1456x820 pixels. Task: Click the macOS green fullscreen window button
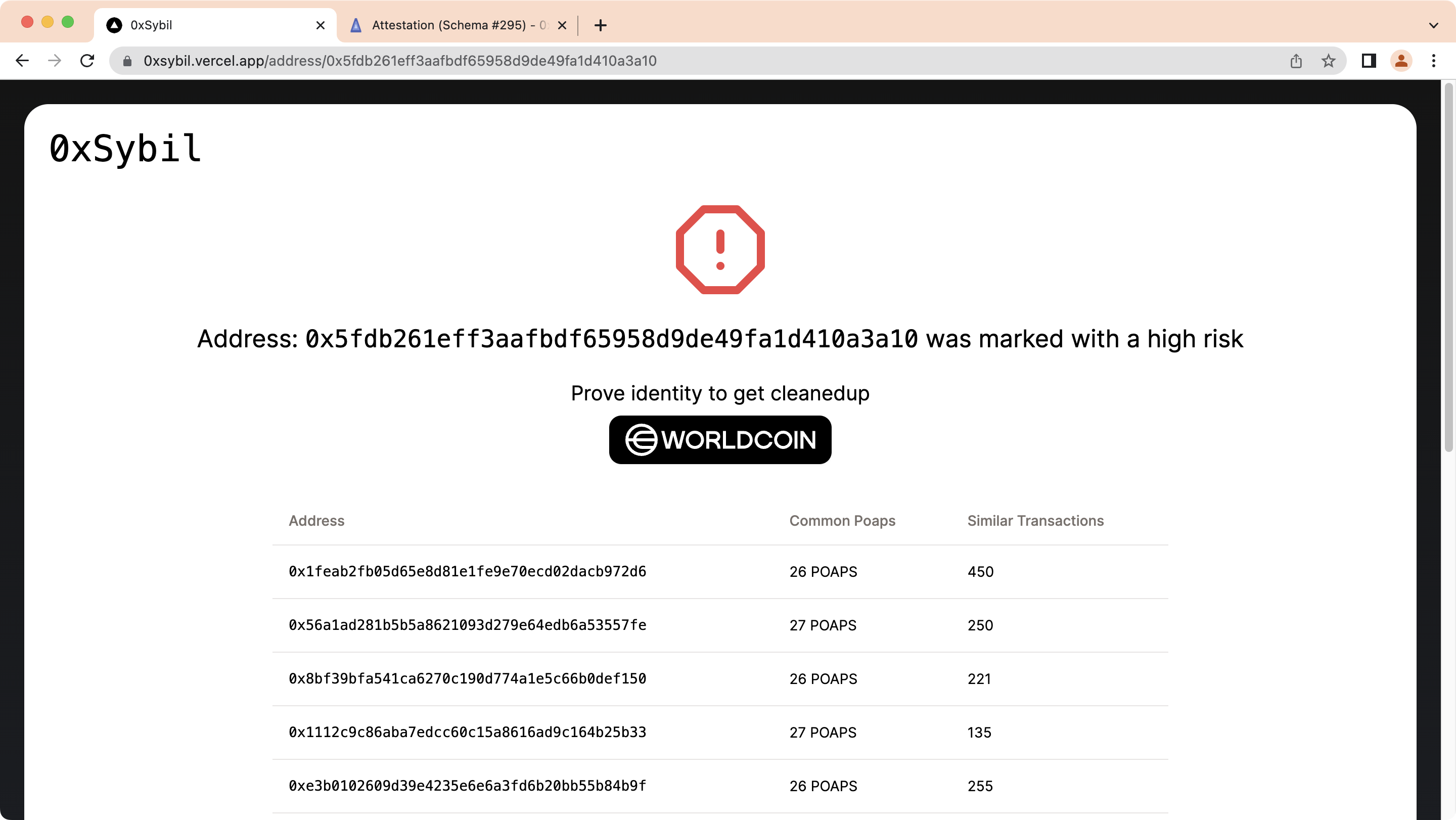pyautogui.click(x=68, y=22)
